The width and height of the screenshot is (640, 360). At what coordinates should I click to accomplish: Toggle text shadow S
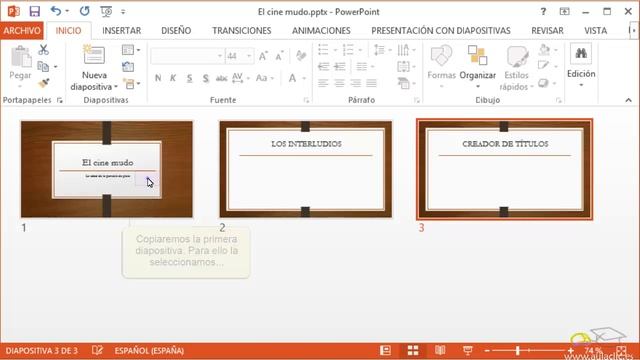click(x=206, y=78)
